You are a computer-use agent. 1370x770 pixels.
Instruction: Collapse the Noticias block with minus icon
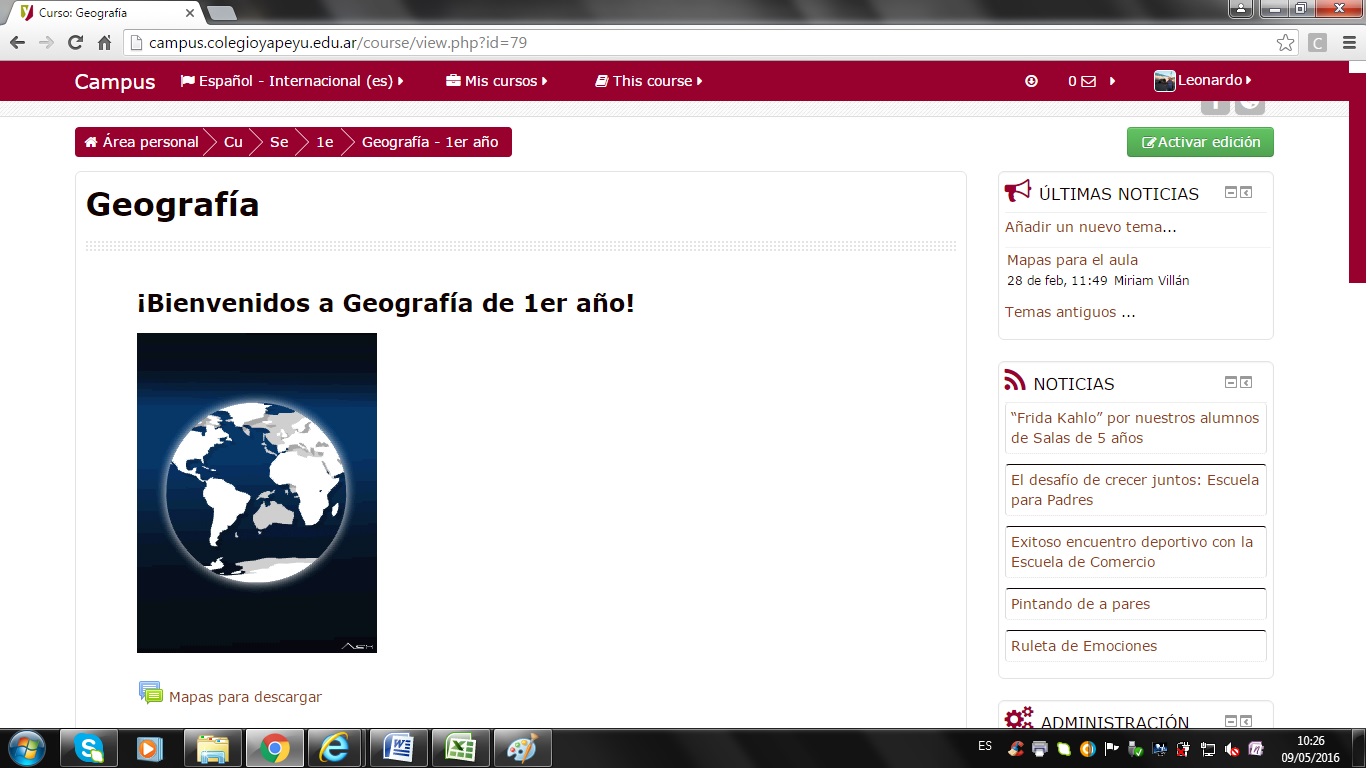click(1231, 383)
